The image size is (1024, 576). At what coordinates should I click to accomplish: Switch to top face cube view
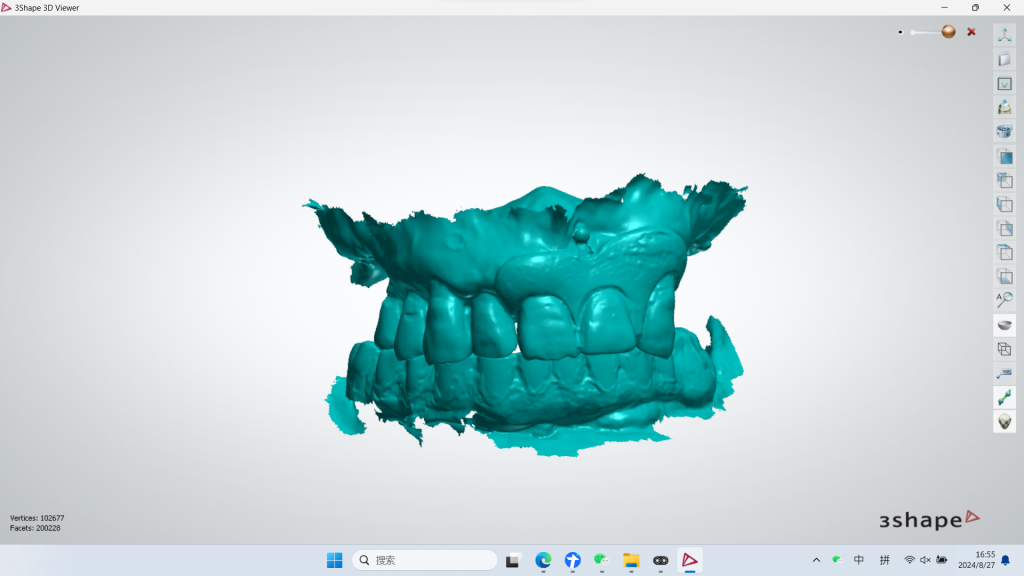[1004, 252]
